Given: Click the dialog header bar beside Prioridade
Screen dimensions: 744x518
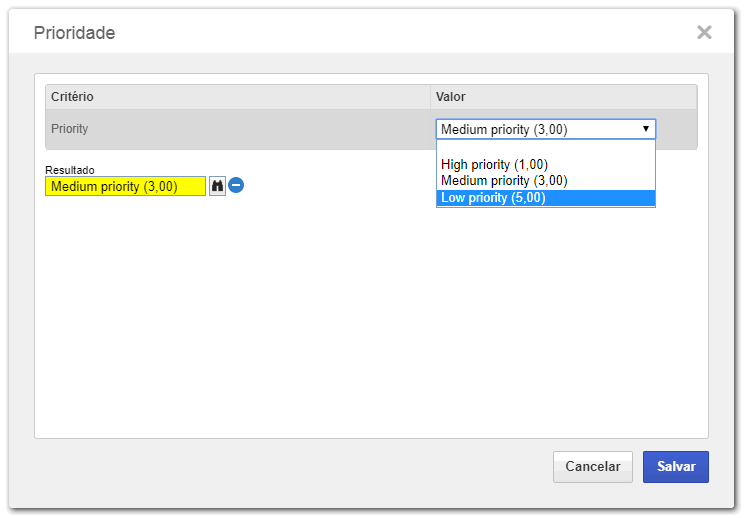Looking at the screenshot, I should pos(403,32).
